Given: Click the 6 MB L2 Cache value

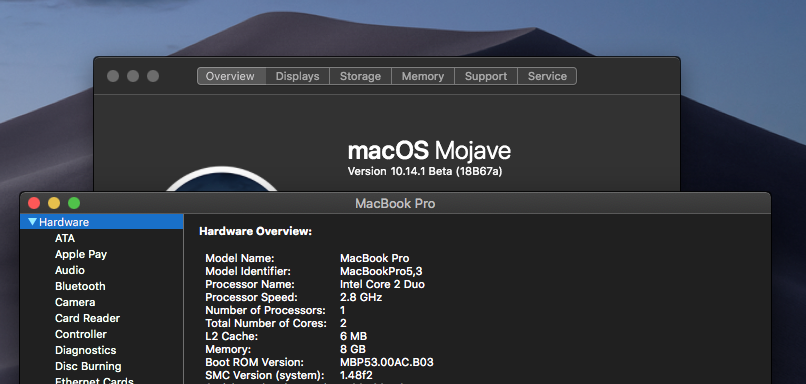Looking at the screenshot, I should click(354, 336).
